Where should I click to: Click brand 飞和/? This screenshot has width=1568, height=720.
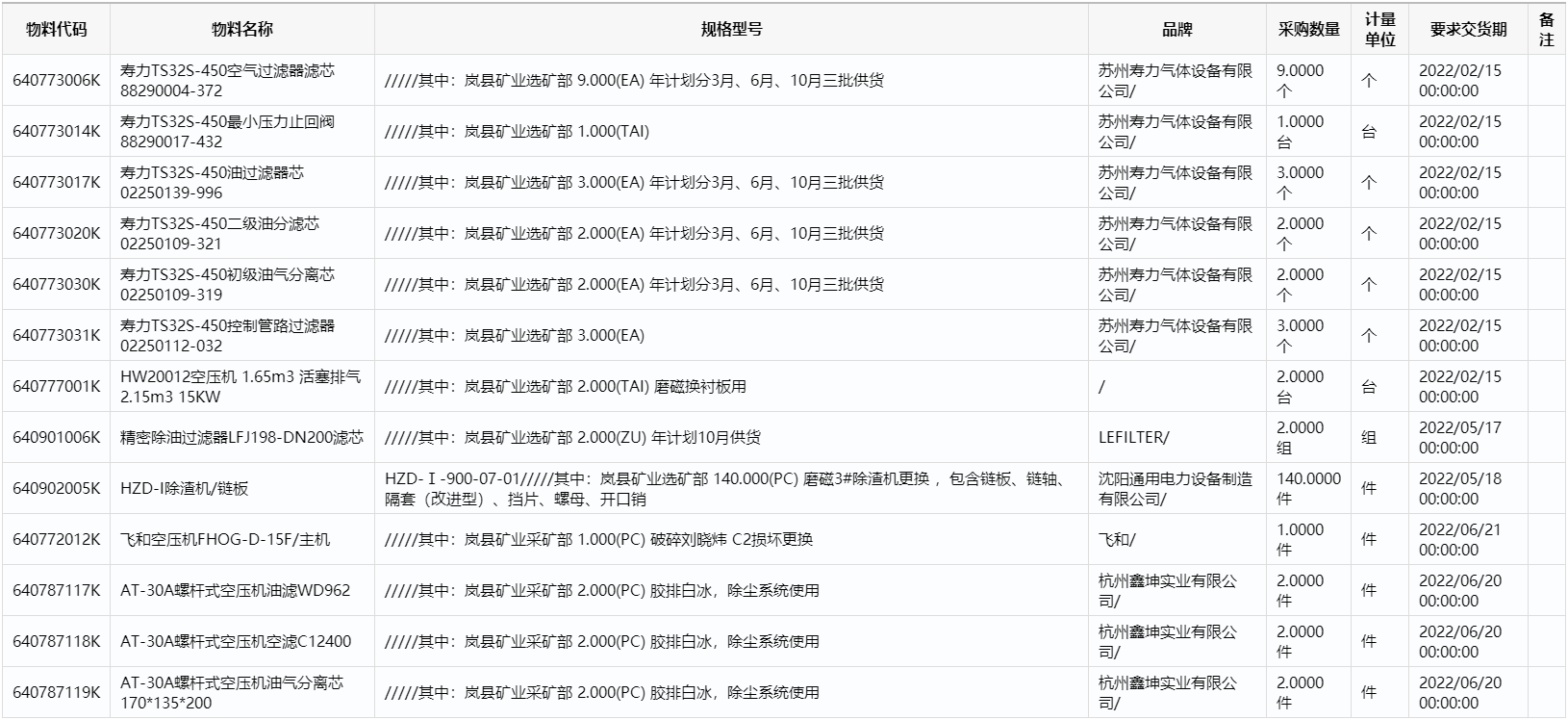point(1116,540)
